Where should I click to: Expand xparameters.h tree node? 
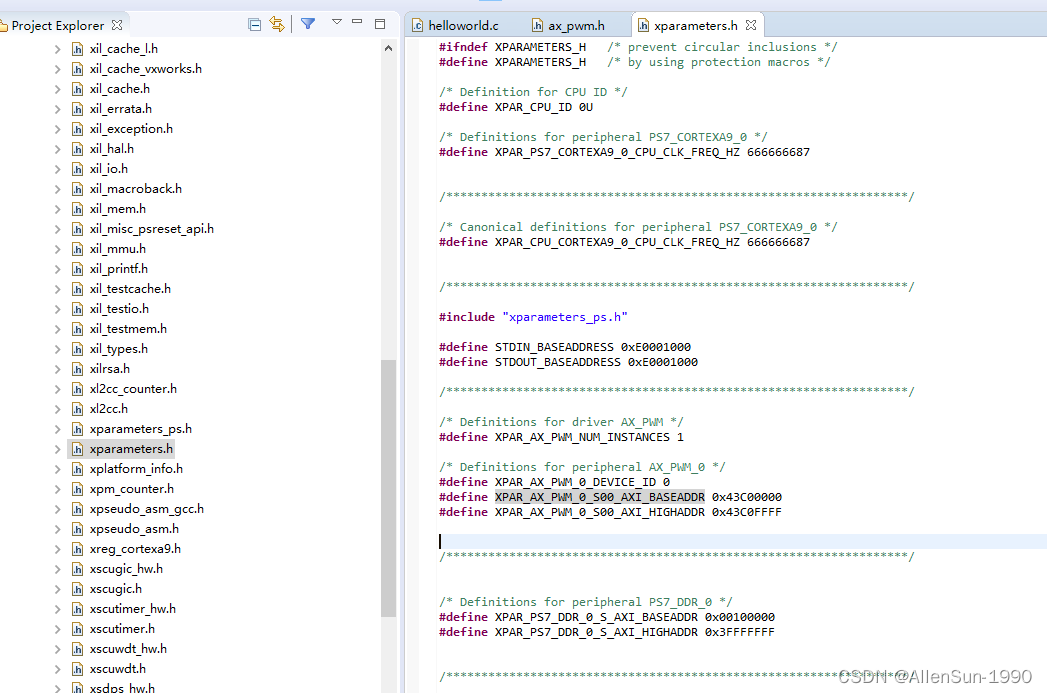tap(57, 449)
